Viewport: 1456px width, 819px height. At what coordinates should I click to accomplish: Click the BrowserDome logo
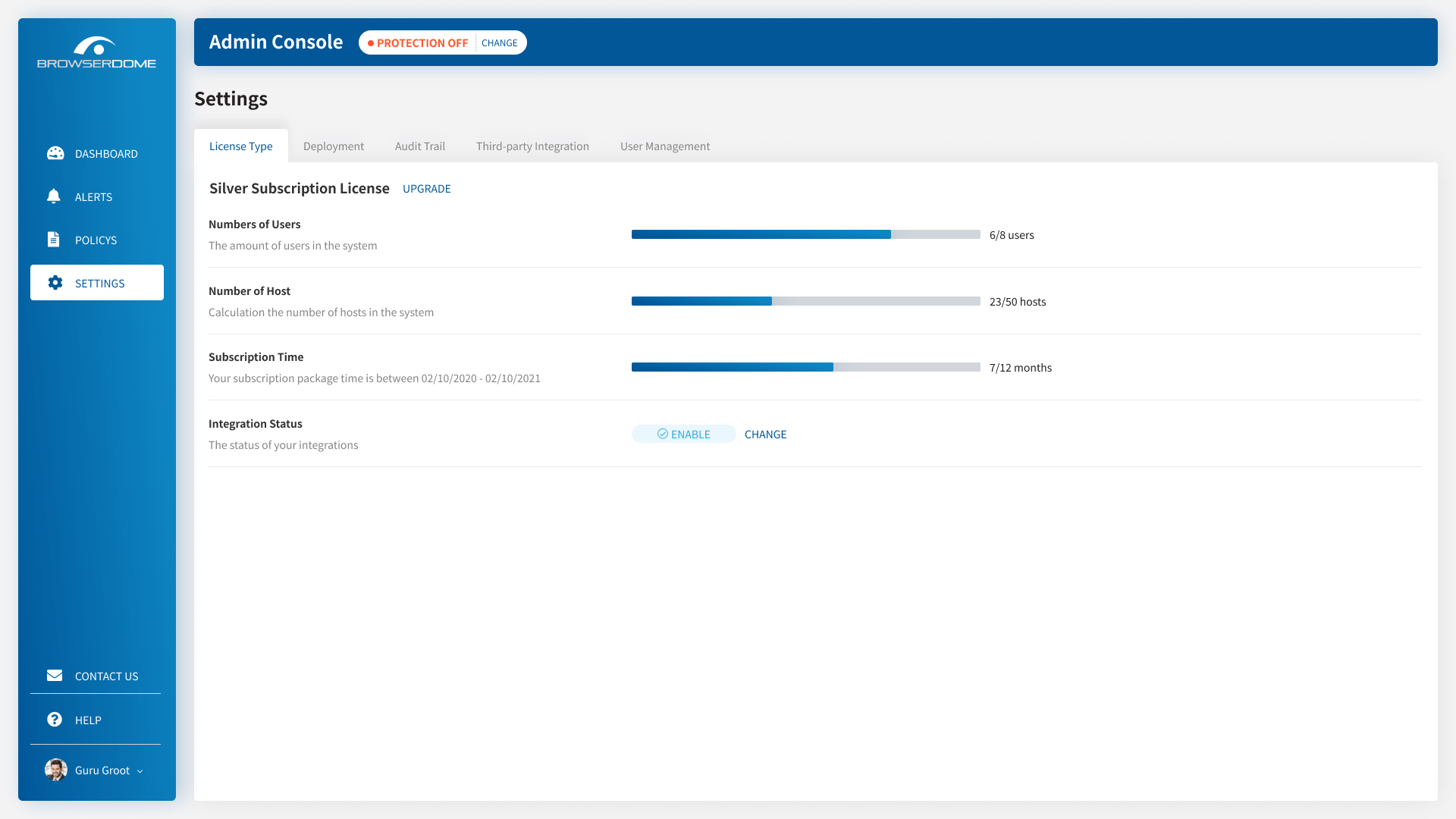pos(96,52)
